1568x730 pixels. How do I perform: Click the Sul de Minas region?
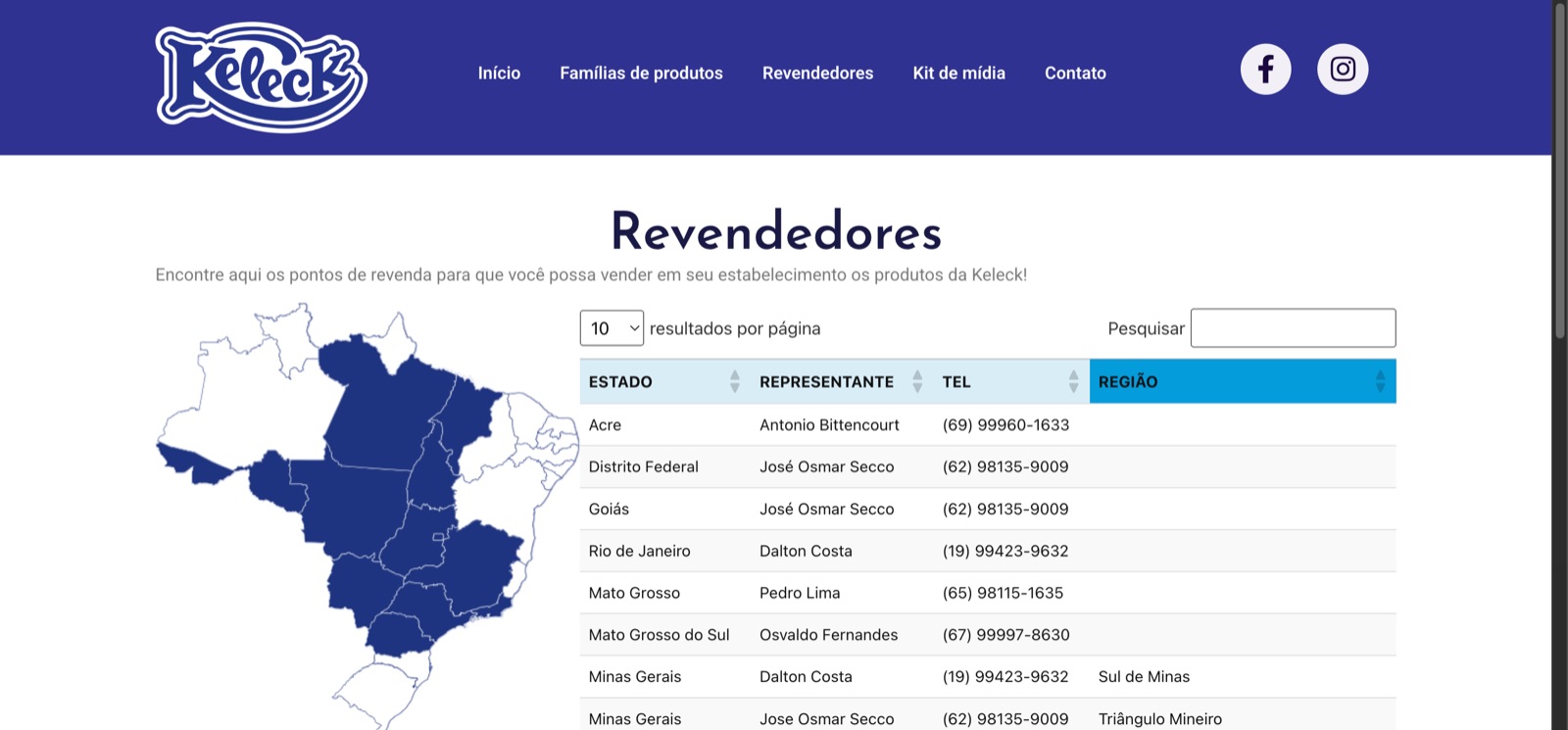pyautogui.click(x=1144, y=677)
